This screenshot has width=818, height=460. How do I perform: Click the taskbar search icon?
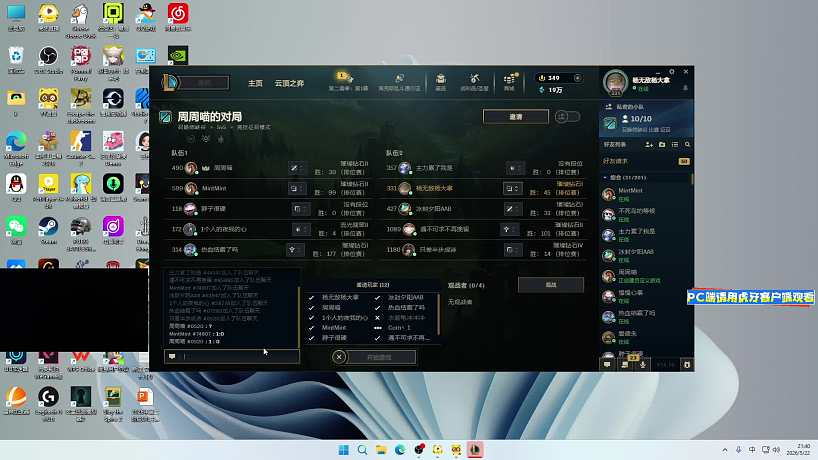pos(362,450)
